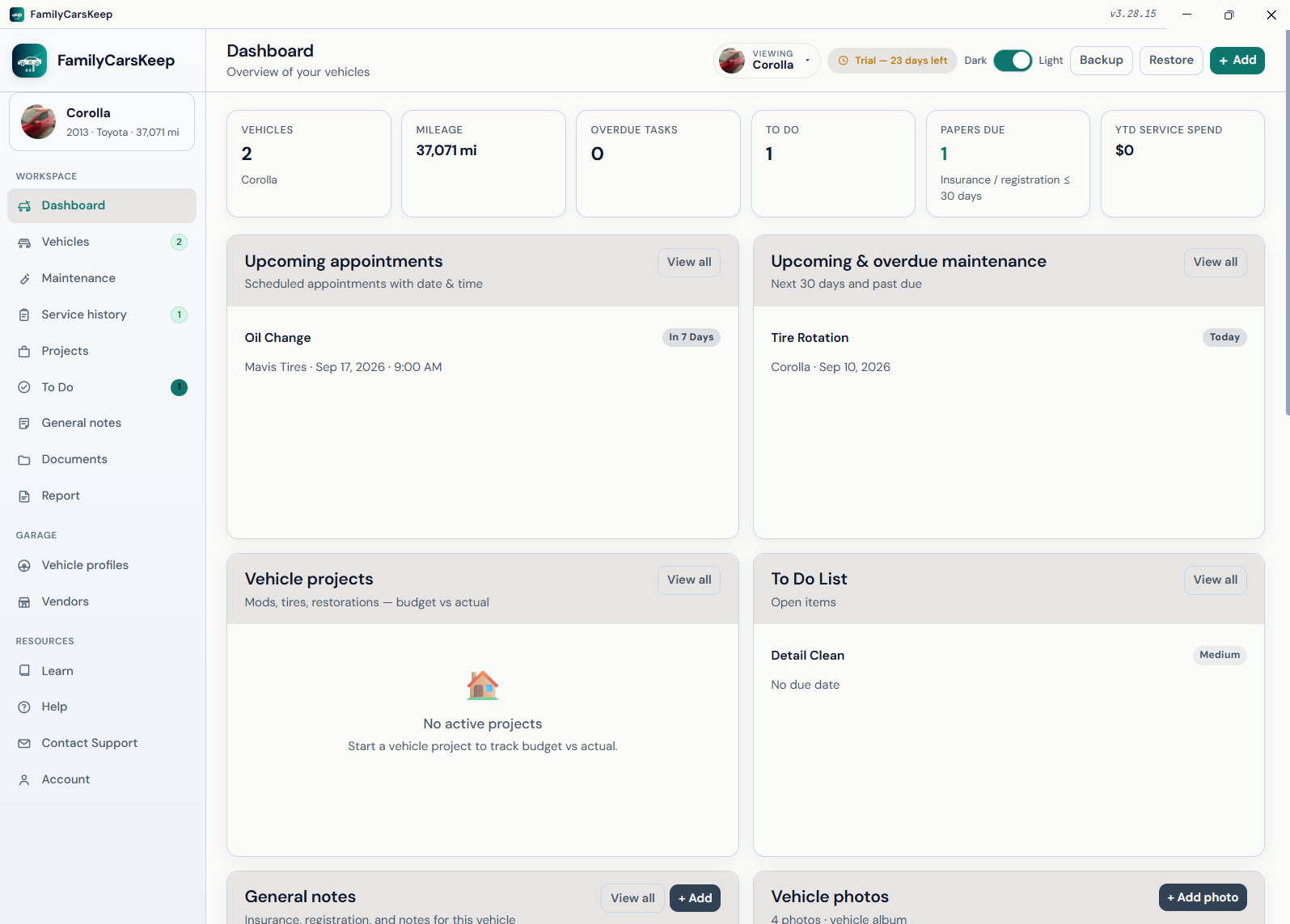View all To Do List items
Screen dimensions: 1290x924
[1216, 580]
